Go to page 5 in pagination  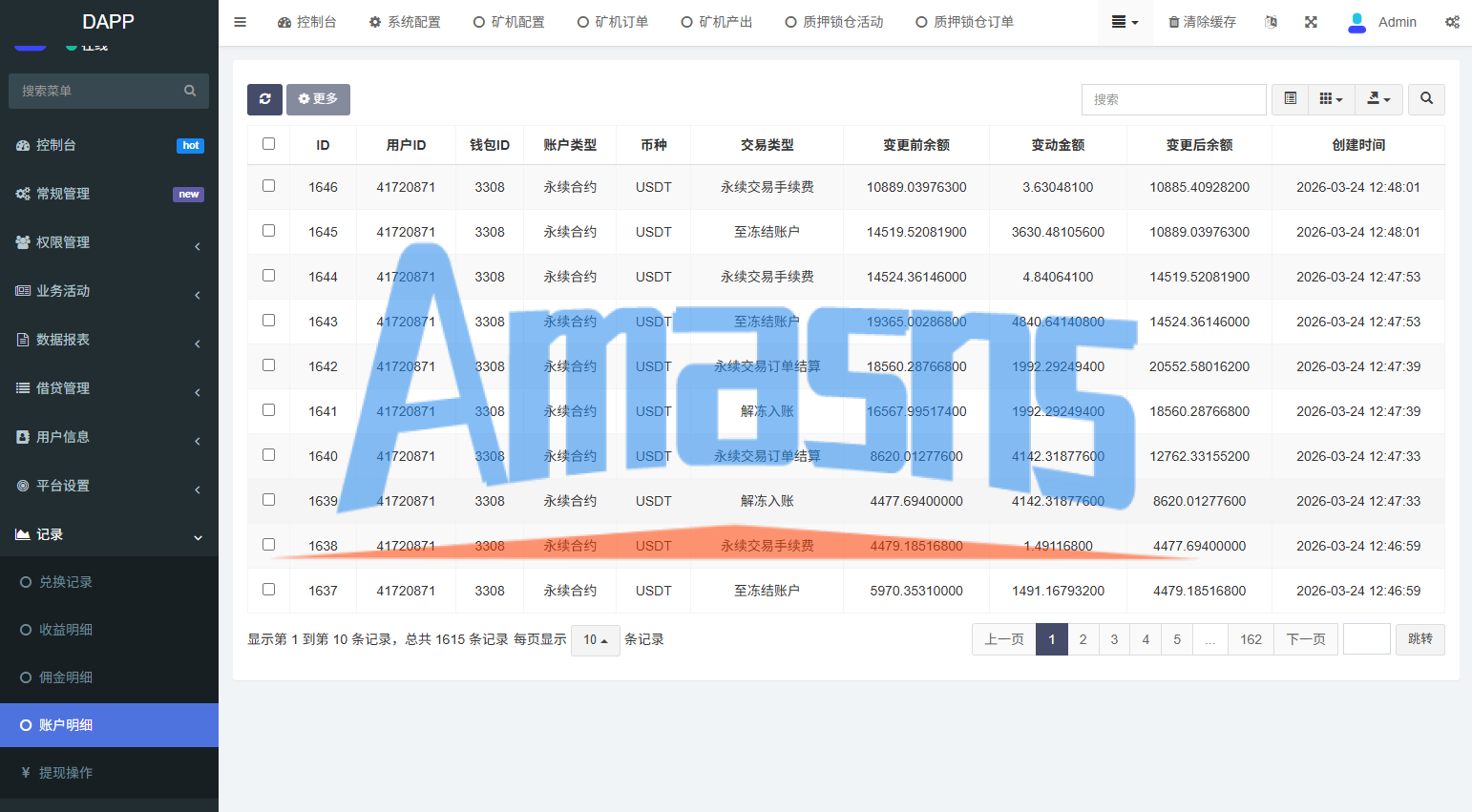[1177, 639]
